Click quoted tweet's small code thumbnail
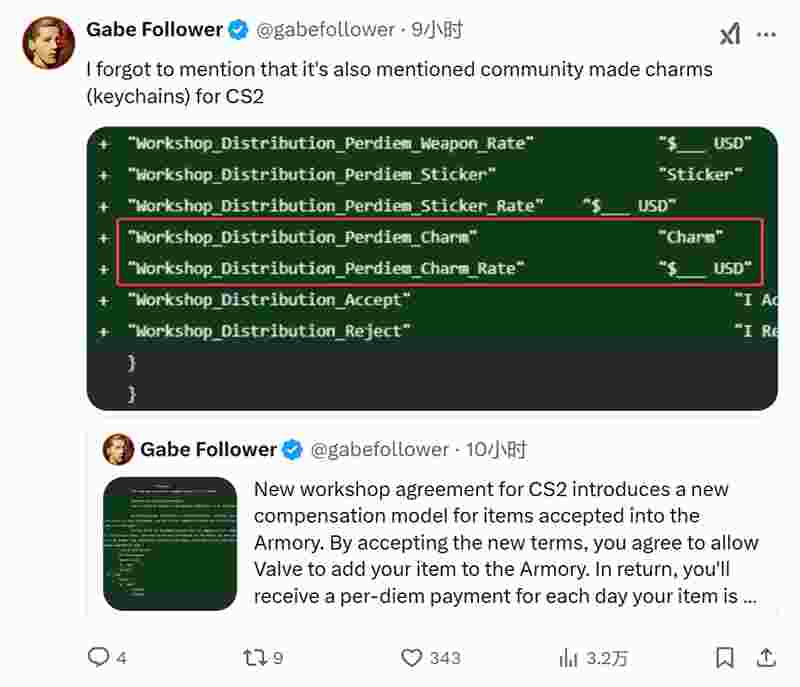 click(x=171, y=544)
